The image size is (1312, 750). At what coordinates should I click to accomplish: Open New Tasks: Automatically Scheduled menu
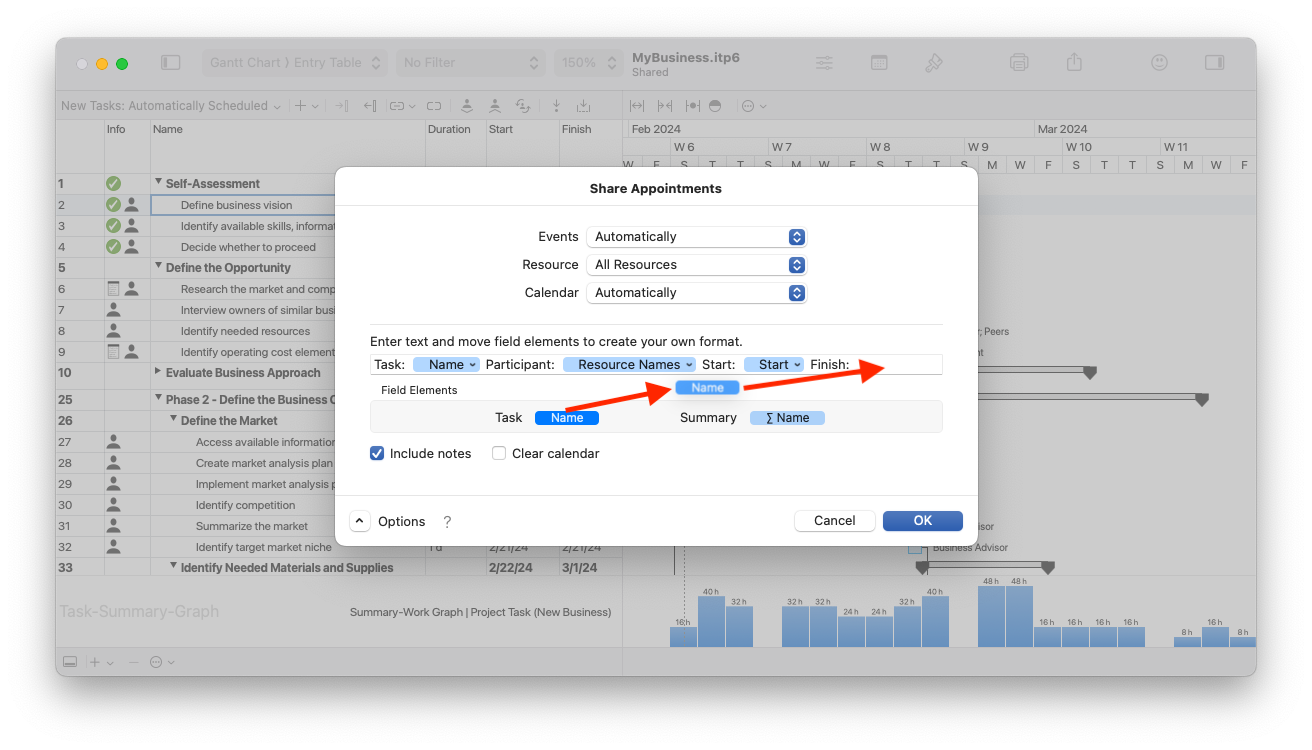point(171,105)
